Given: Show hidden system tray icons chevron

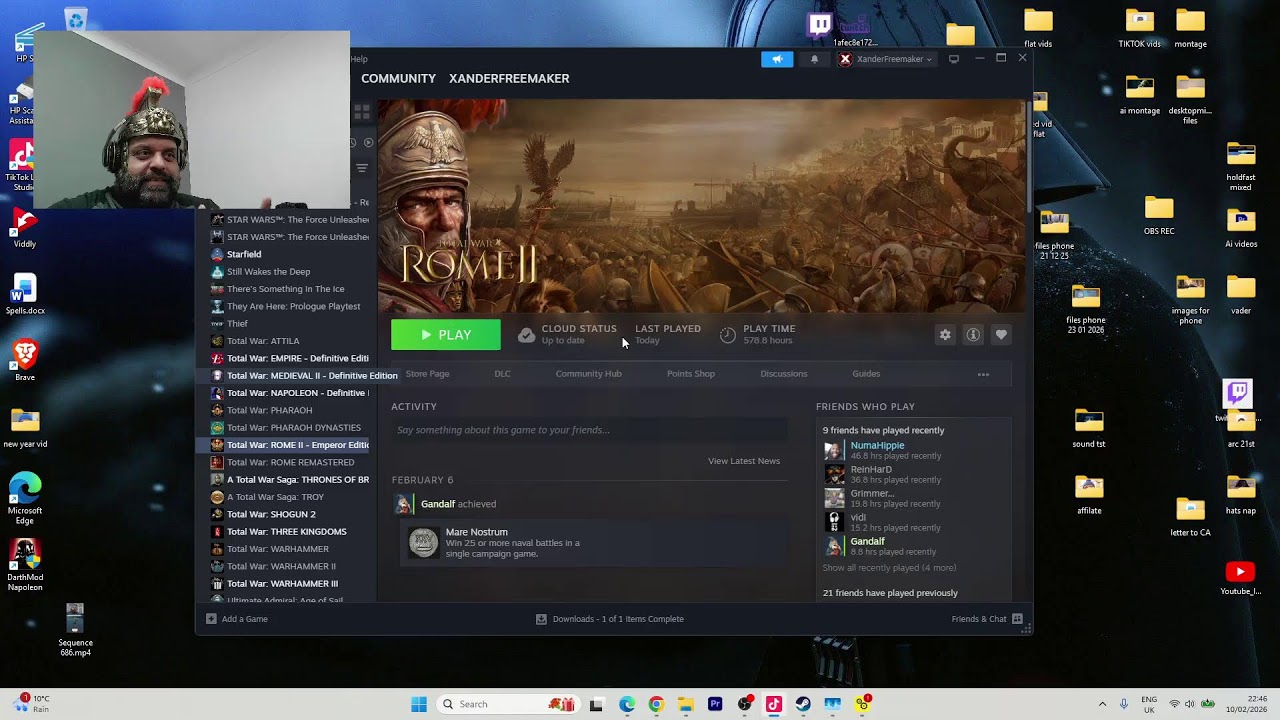Looking at the screenshot, I should coord(1102,704).
